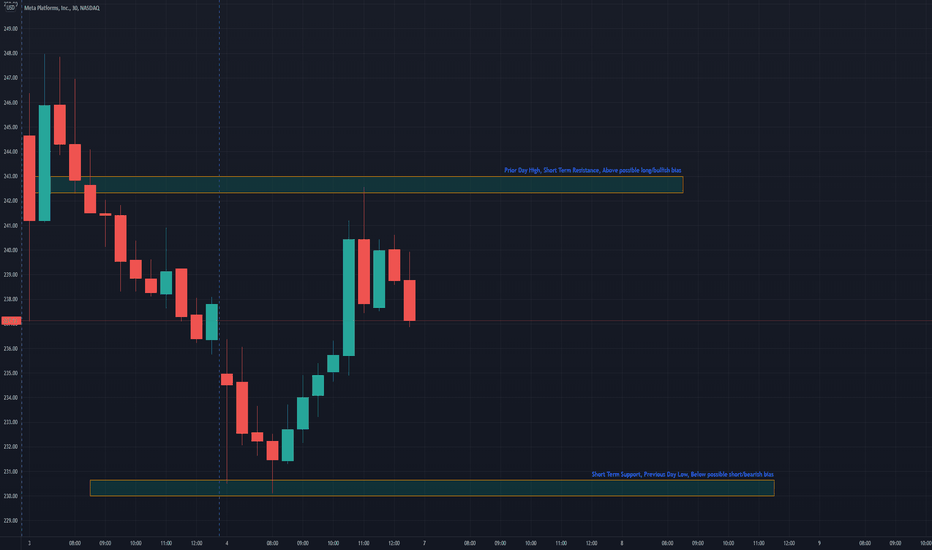Select the Short Term Support annotation text
The image size is (932, 550).
[682, 474]
